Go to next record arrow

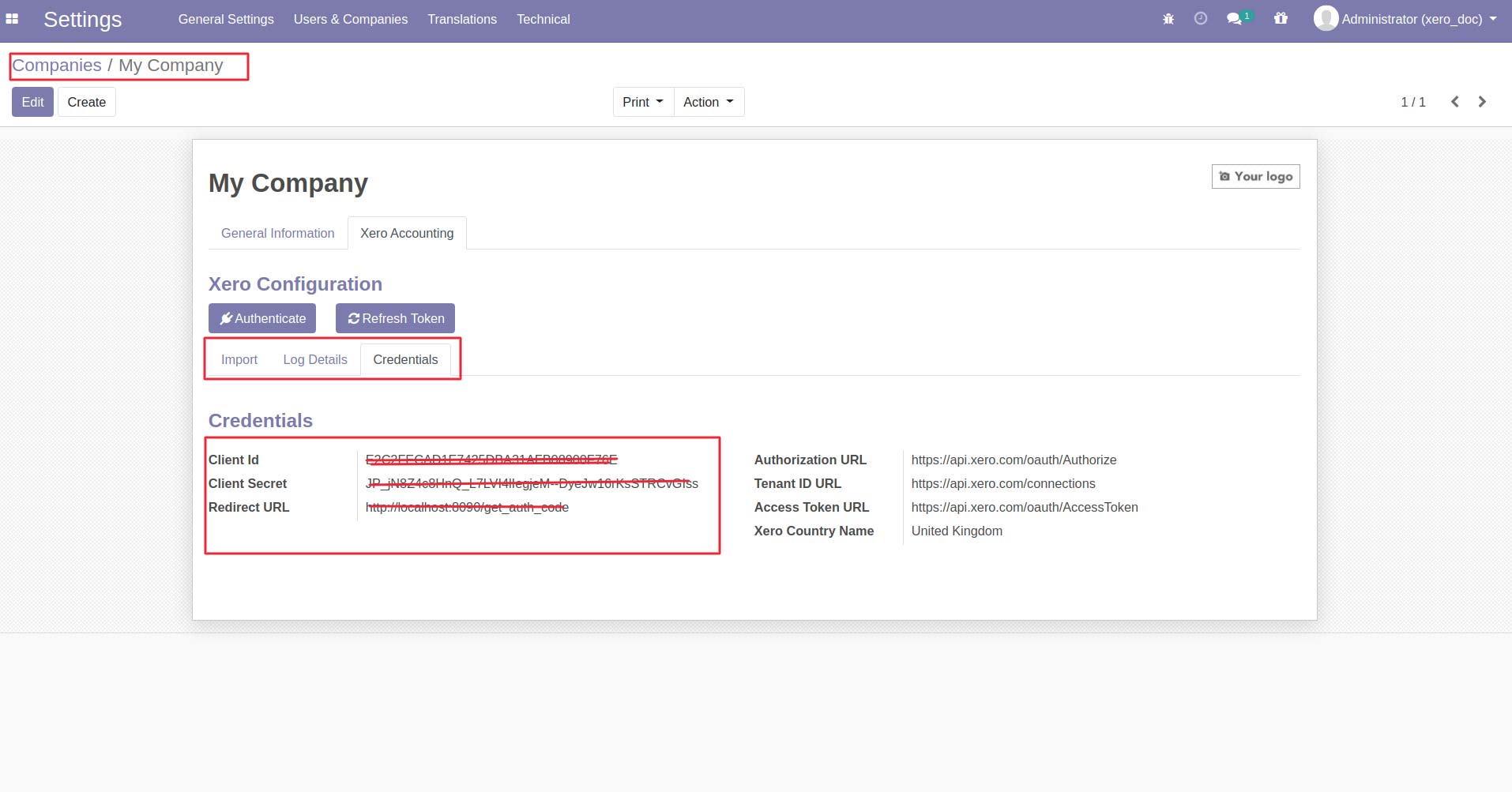tap(1482, 102)
